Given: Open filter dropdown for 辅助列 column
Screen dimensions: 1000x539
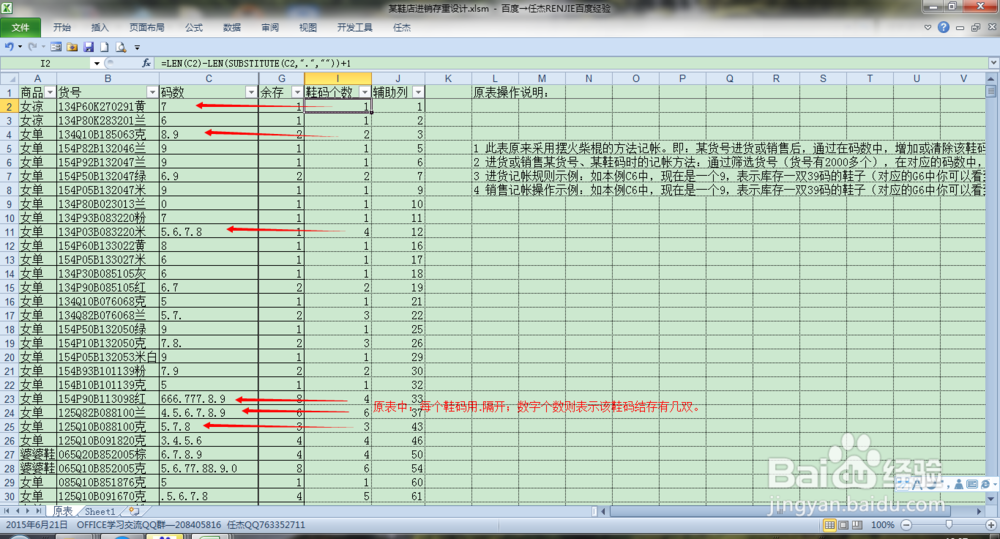Looking at the screenshot, I should click(418, 92).
